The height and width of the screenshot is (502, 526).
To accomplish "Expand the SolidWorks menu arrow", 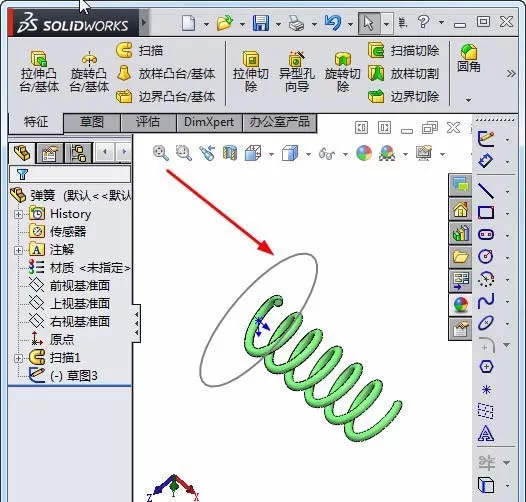I will [144, 23].
